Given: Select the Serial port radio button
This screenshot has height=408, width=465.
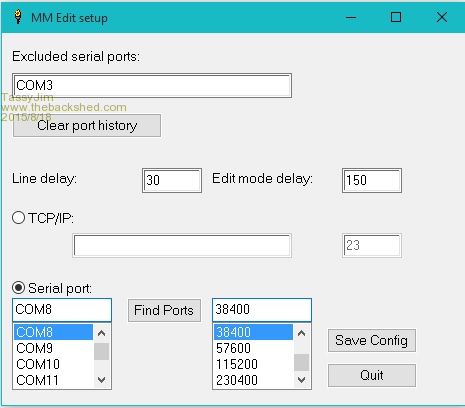Looking at the screenshot, I should [x=18, y=288].
